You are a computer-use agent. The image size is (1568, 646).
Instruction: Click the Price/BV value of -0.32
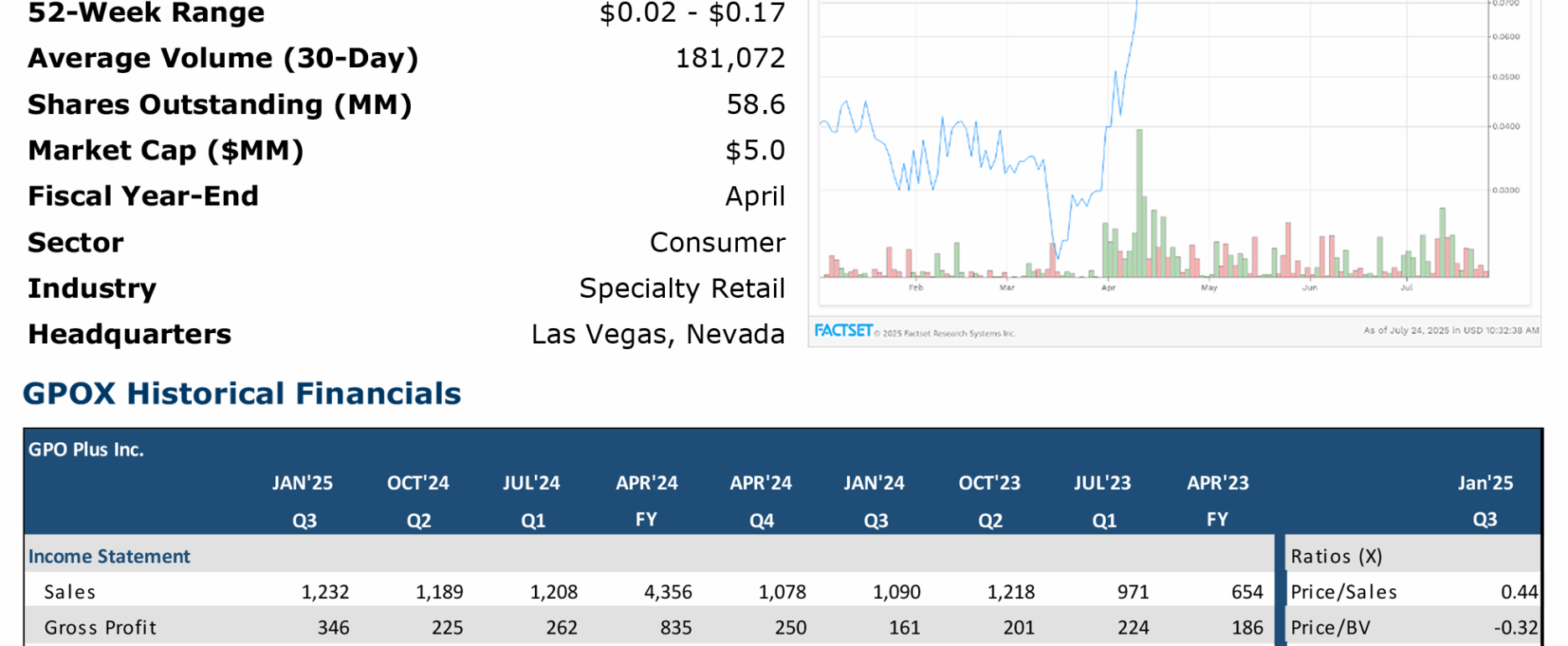(1515, 628)
